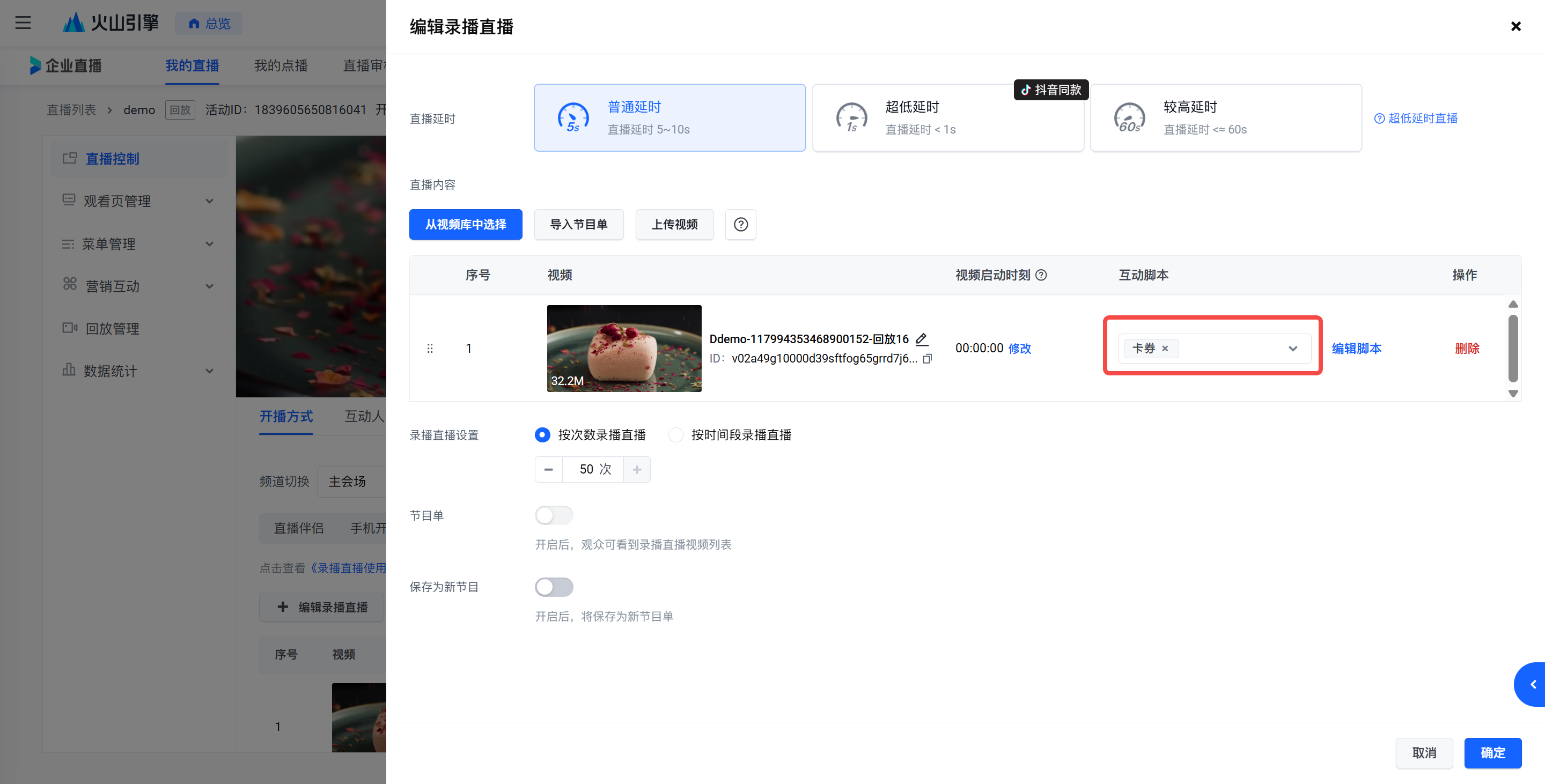Enable the 节目单 toggle switch
1545x784 pixels.
[554, 515]
